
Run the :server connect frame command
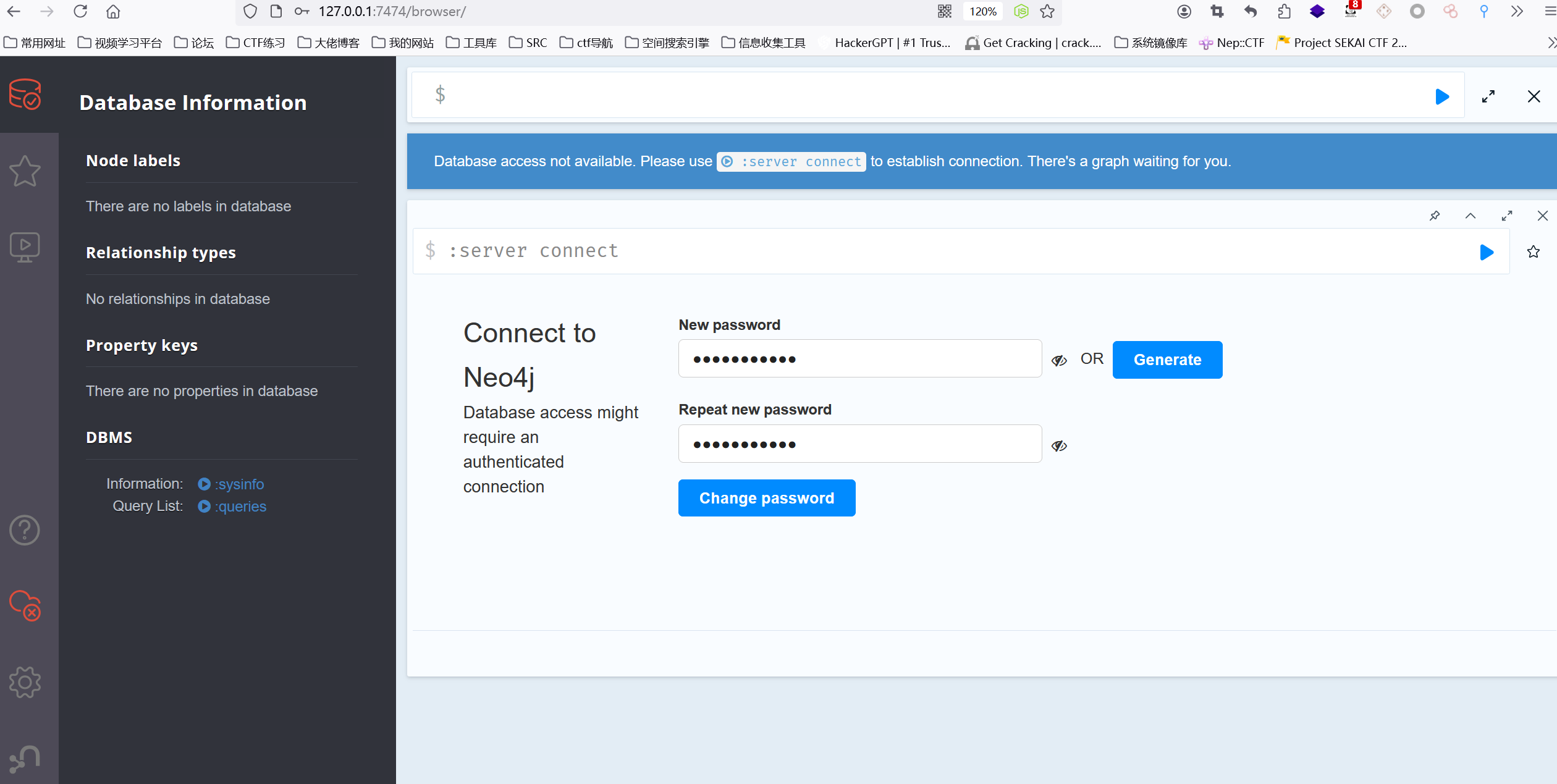[1487, 252]
